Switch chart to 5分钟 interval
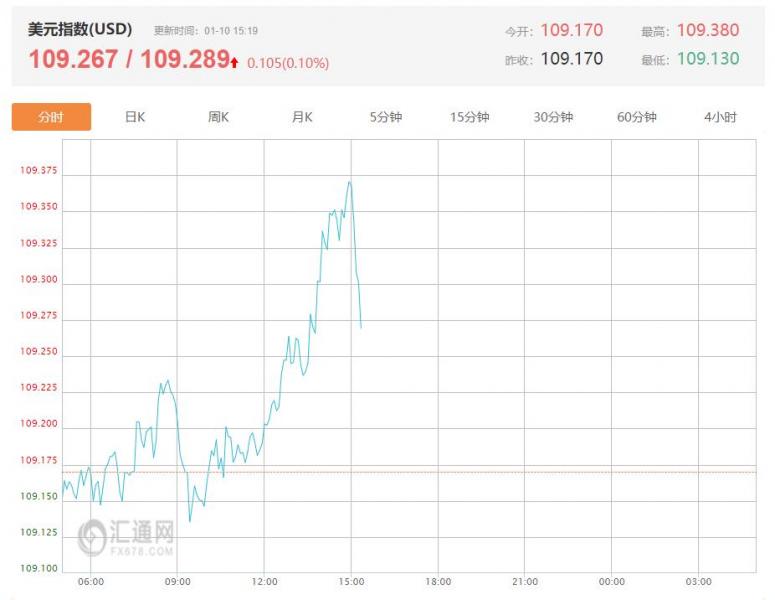This screenshot has width=775, height=600. coord(385,117)
